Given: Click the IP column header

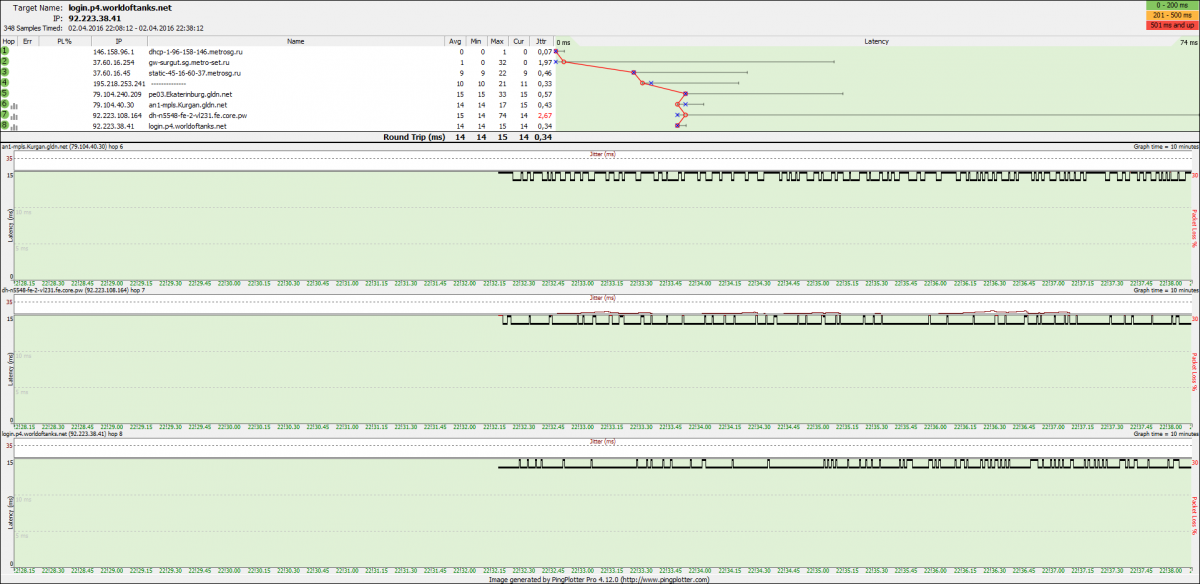Looking at the screenshot, I should tap(119, 41).
